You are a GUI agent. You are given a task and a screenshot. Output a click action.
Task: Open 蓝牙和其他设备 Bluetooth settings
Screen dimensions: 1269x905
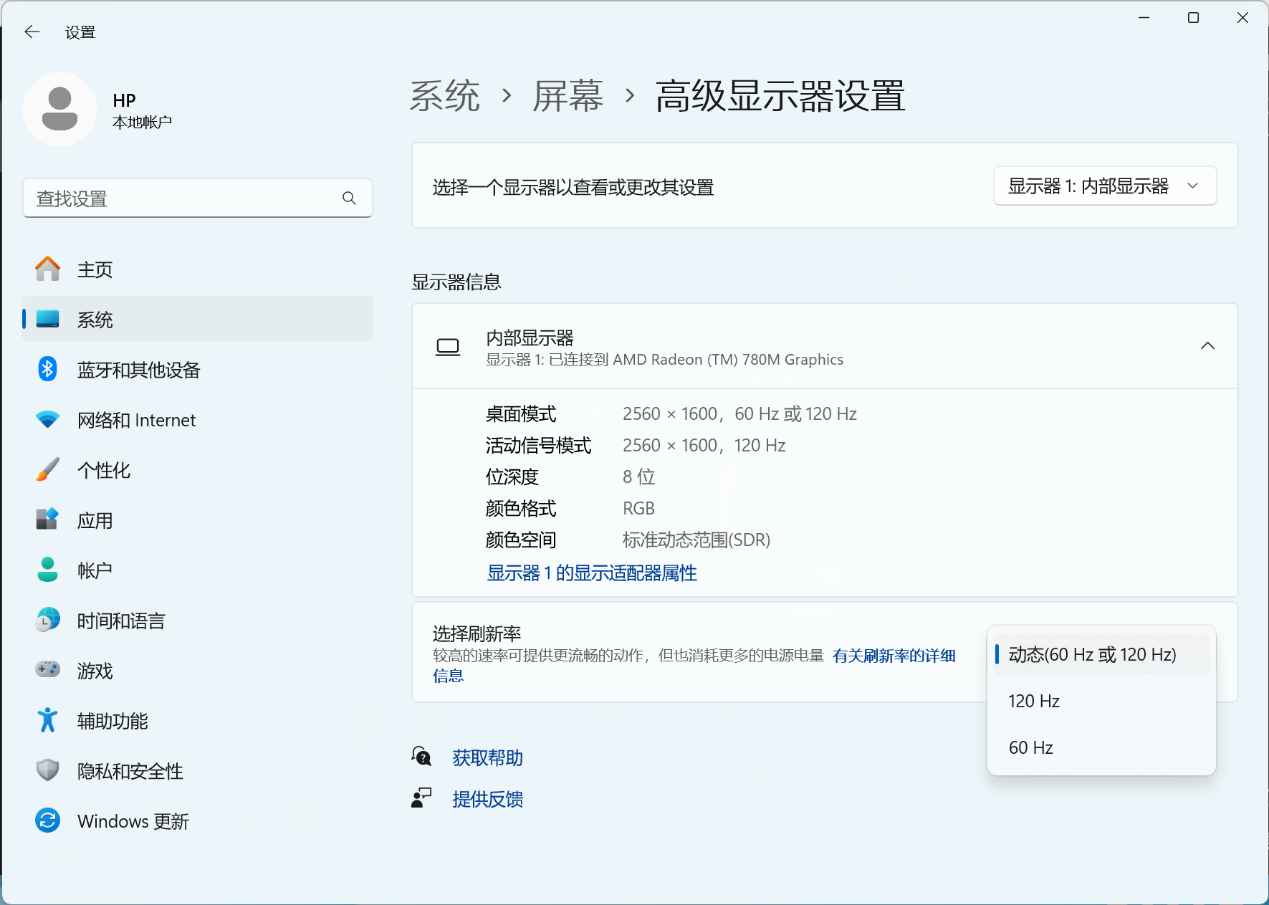click(138, 370)
